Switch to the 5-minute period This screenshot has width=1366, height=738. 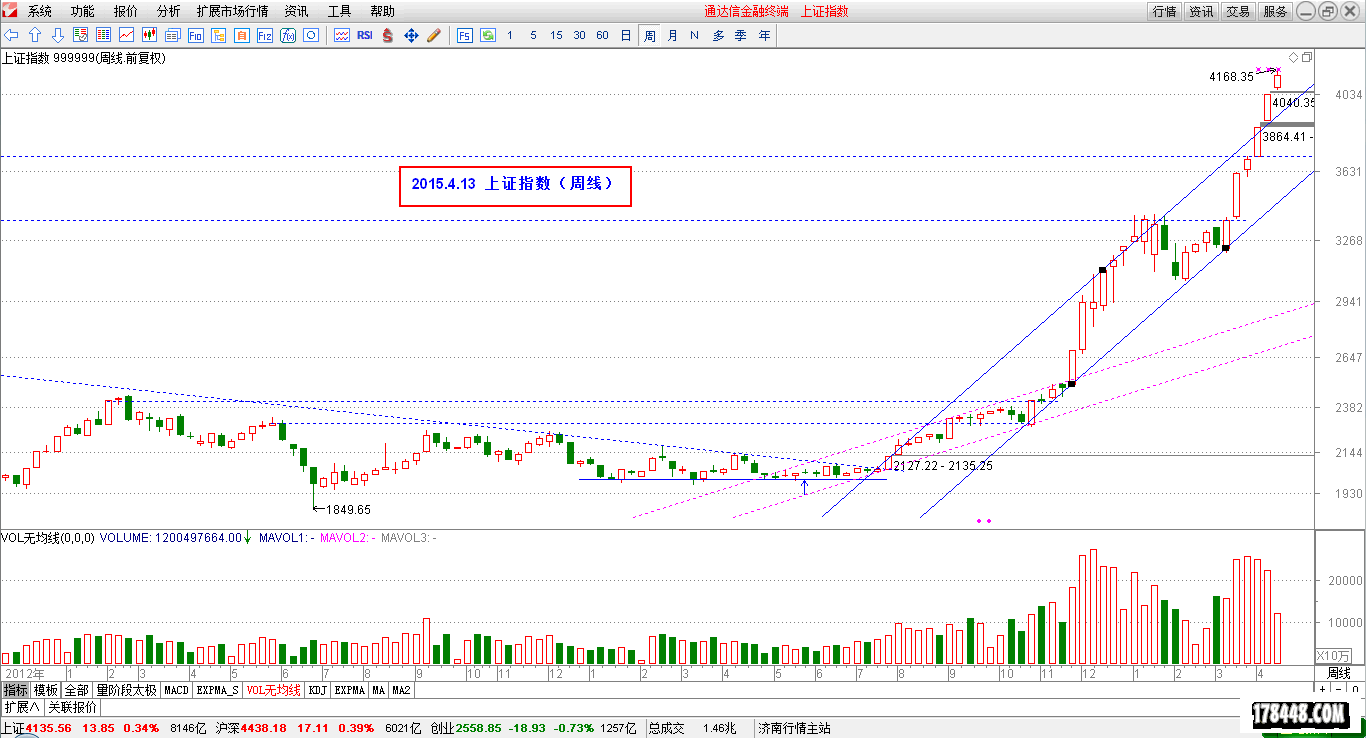pos(533,35)
